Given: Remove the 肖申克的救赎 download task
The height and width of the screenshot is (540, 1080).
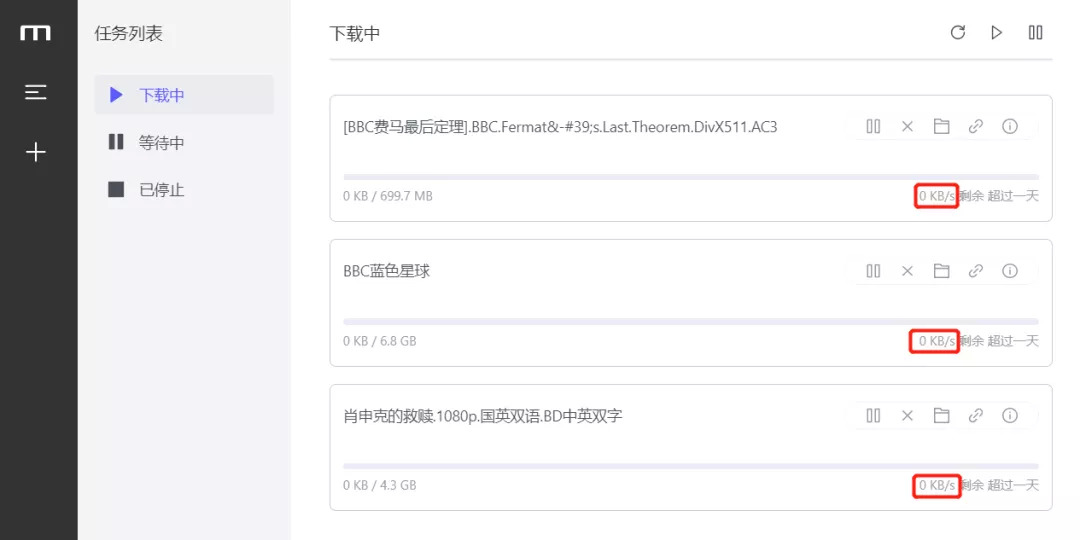Looking at the screenshot, I should click(x=908, y=415).
